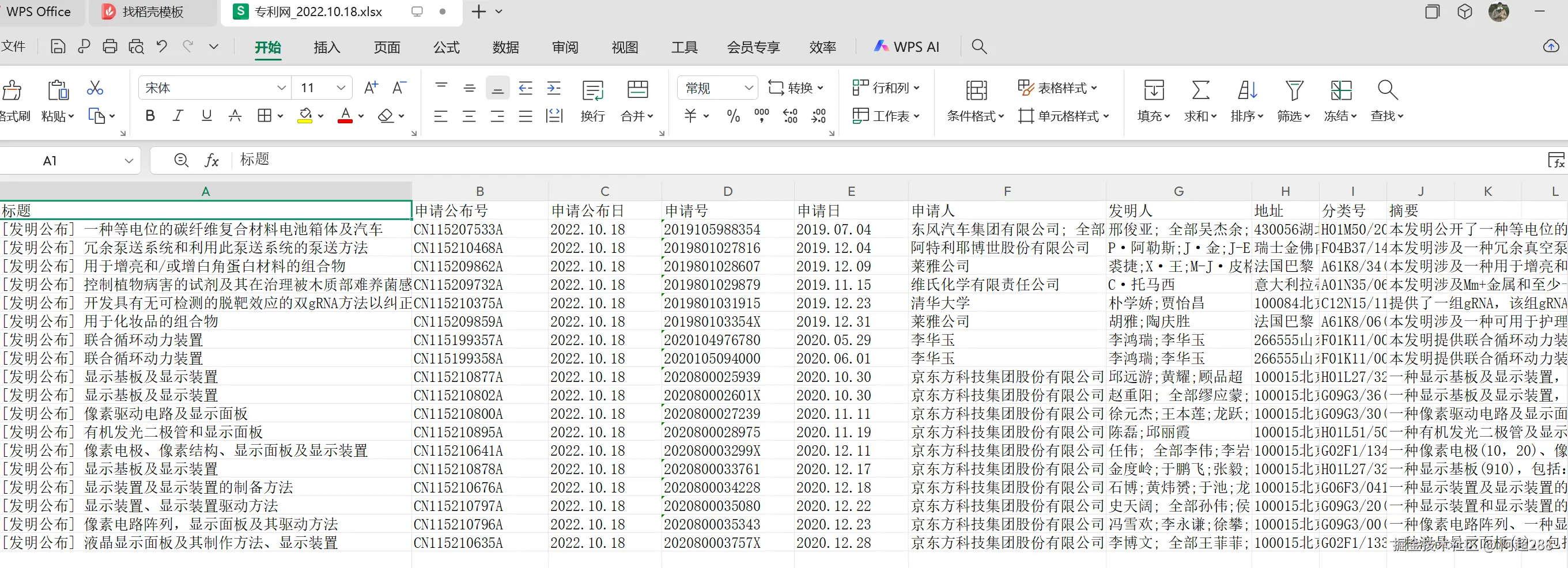Click the Convert (转换) button

[x=795, y=88]
